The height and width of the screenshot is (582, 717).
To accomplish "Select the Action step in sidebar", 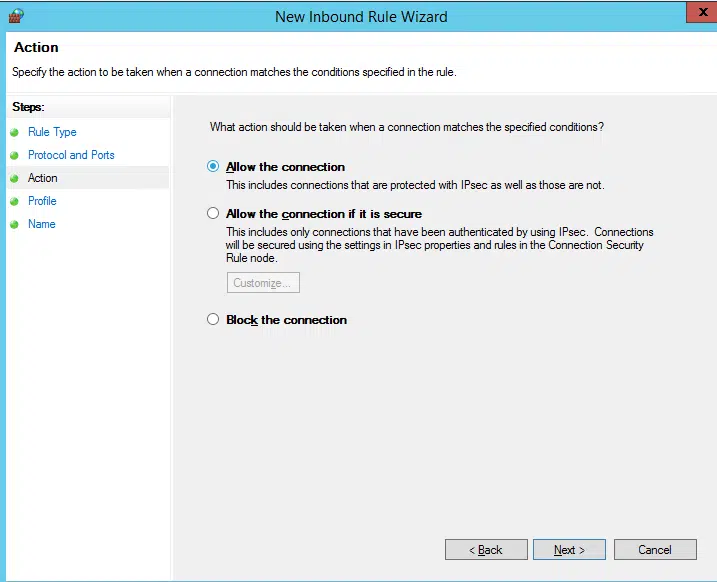I will pyautogui.click(x=43, y=178).
